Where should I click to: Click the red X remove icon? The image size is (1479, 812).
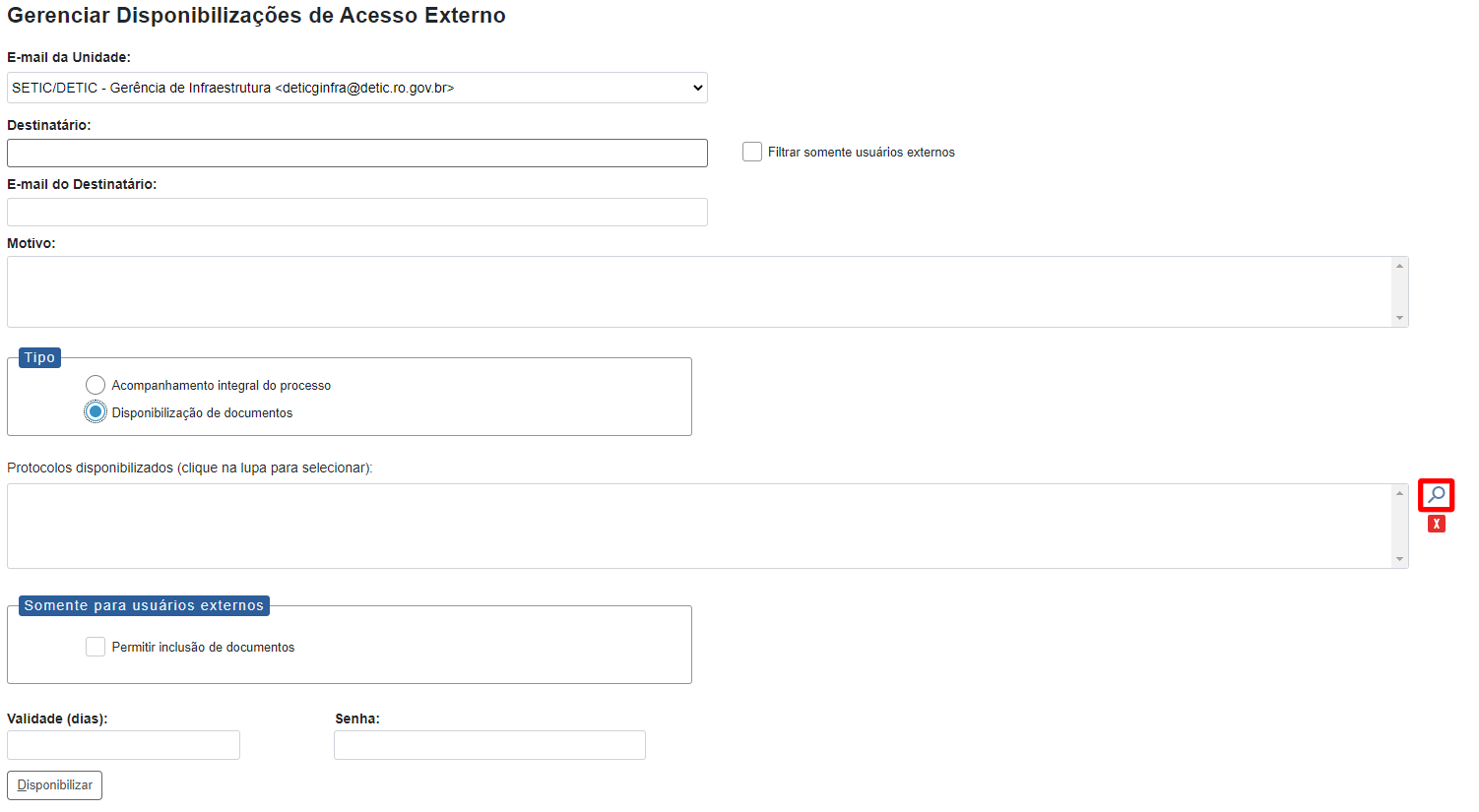tap(1437, 524)
